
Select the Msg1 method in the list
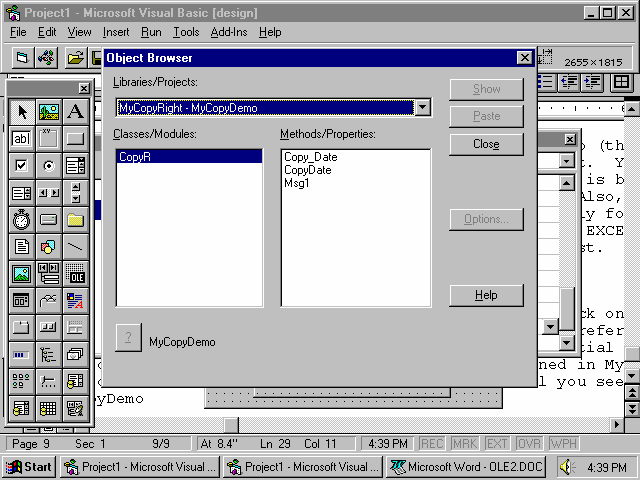coord(297,183)
